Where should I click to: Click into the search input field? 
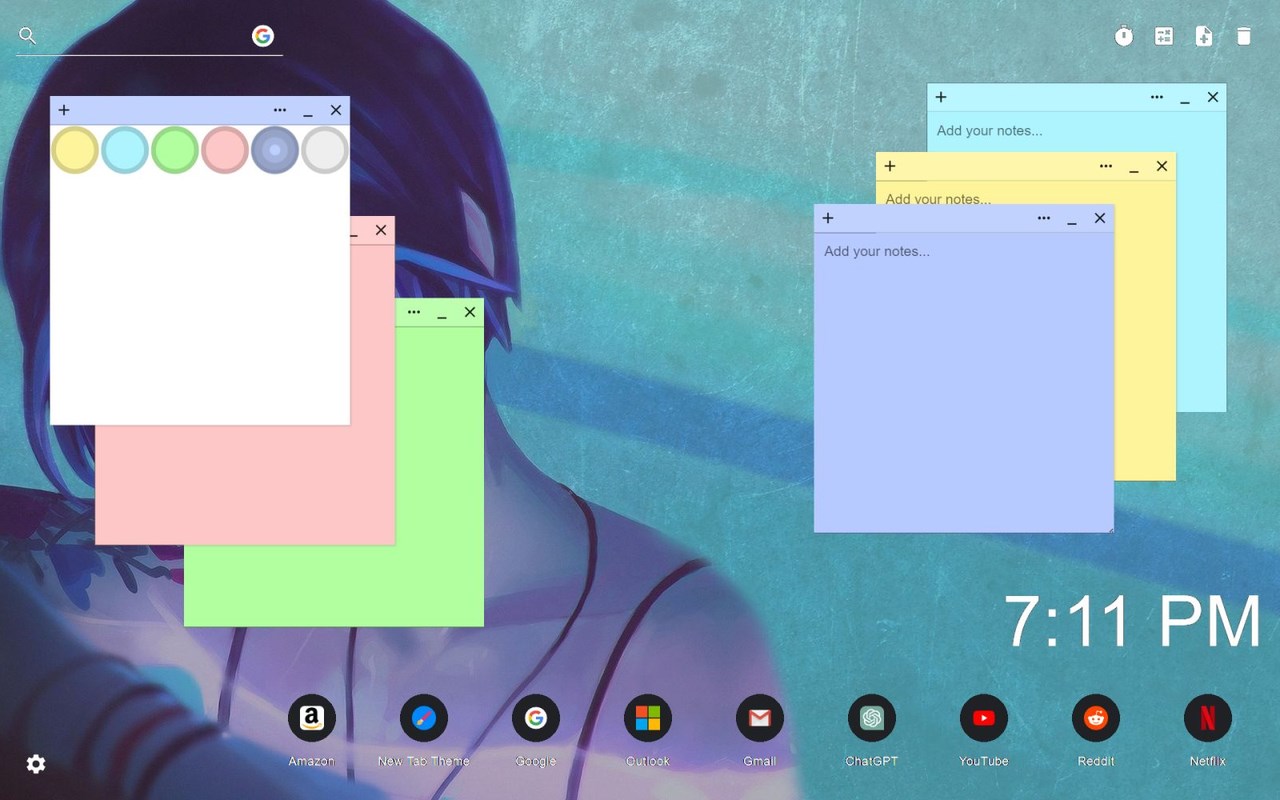145,37
